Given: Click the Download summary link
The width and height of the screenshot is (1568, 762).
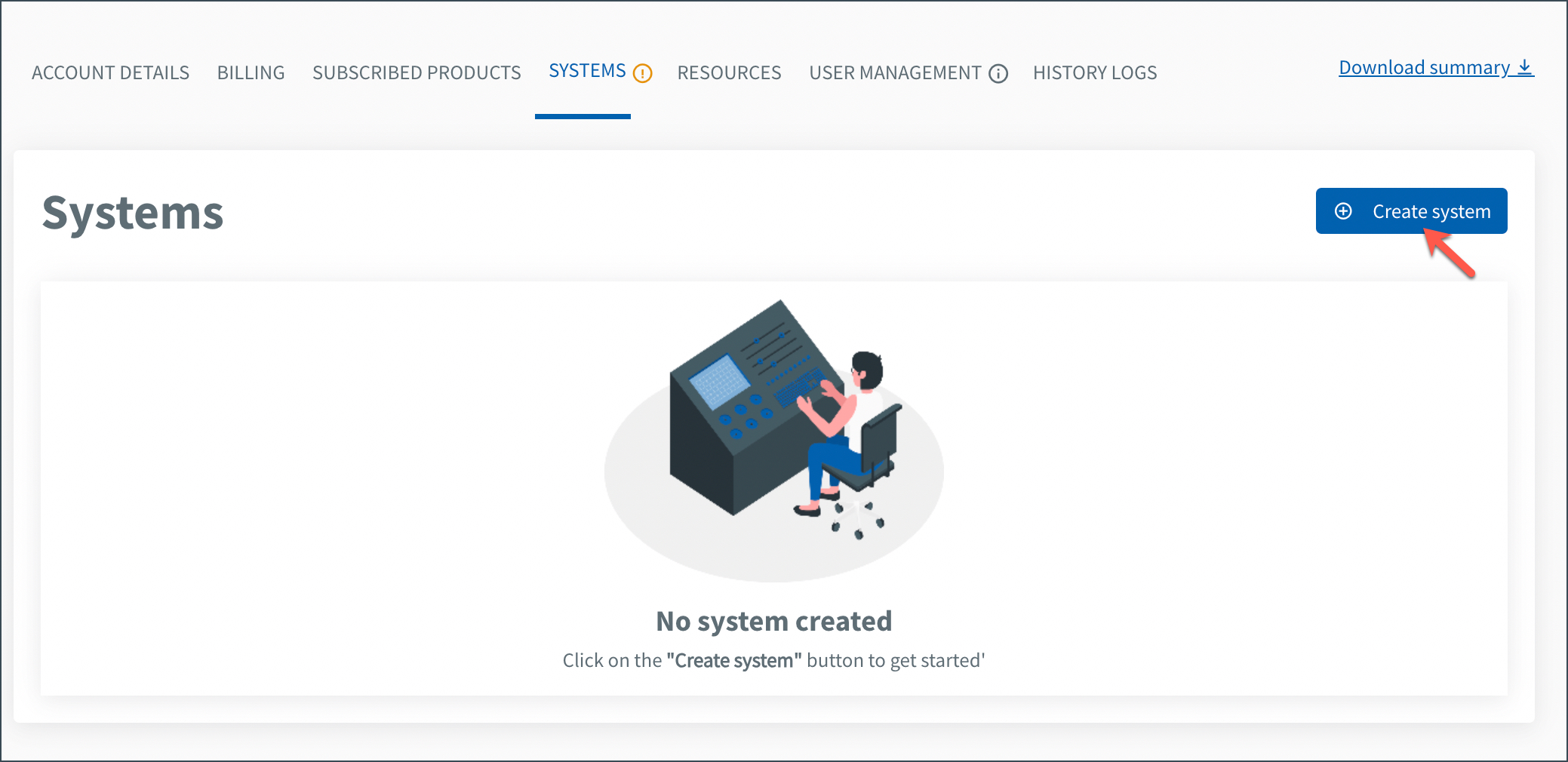Looking at the screenshot, I should [1436, 67].
